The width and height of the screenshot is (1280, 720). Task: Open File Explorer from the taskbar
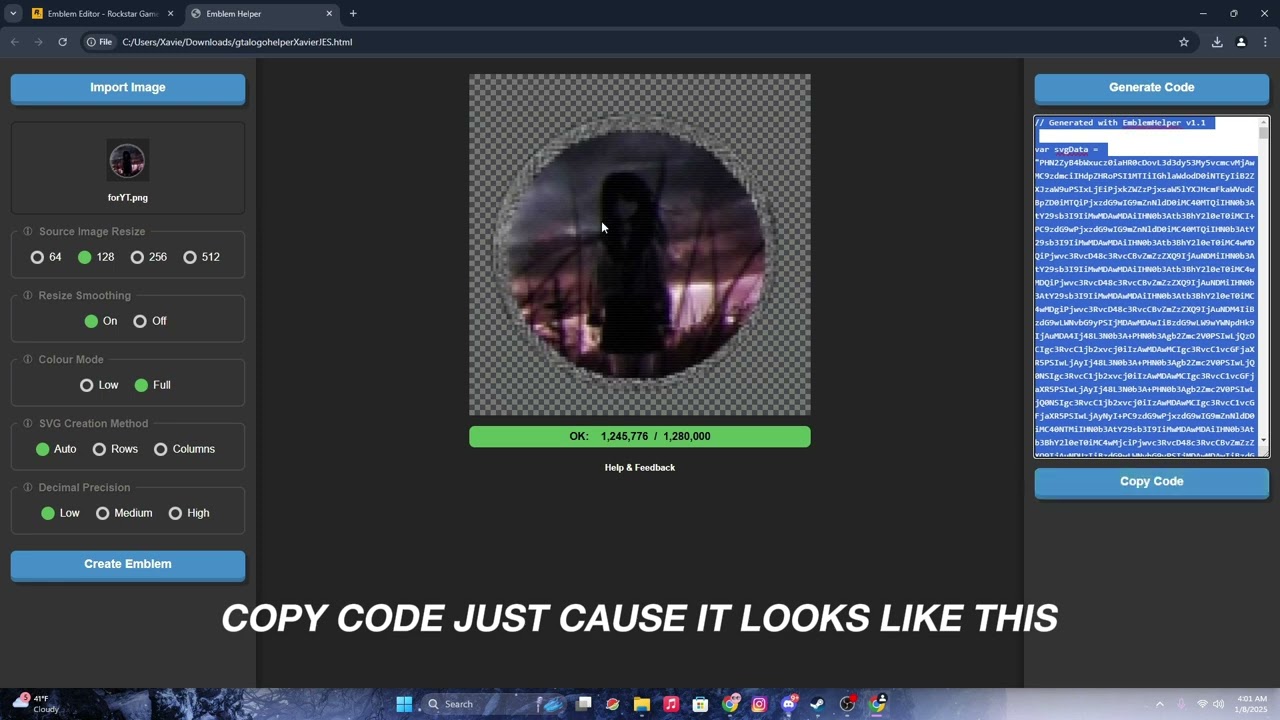[642, 704]
